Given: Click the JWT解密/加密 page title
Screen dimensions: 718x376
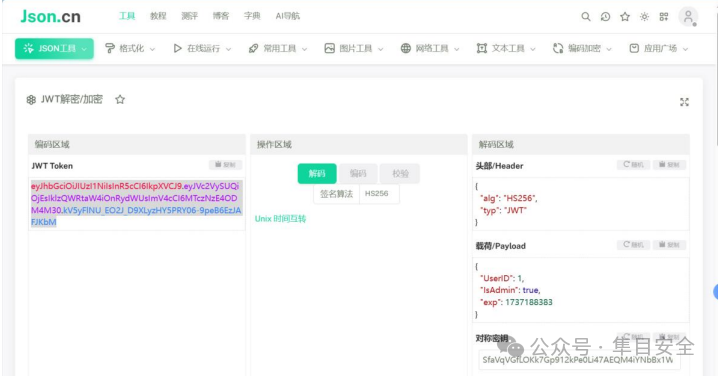Looking at the screenshot, I should (x=71, y=99).
